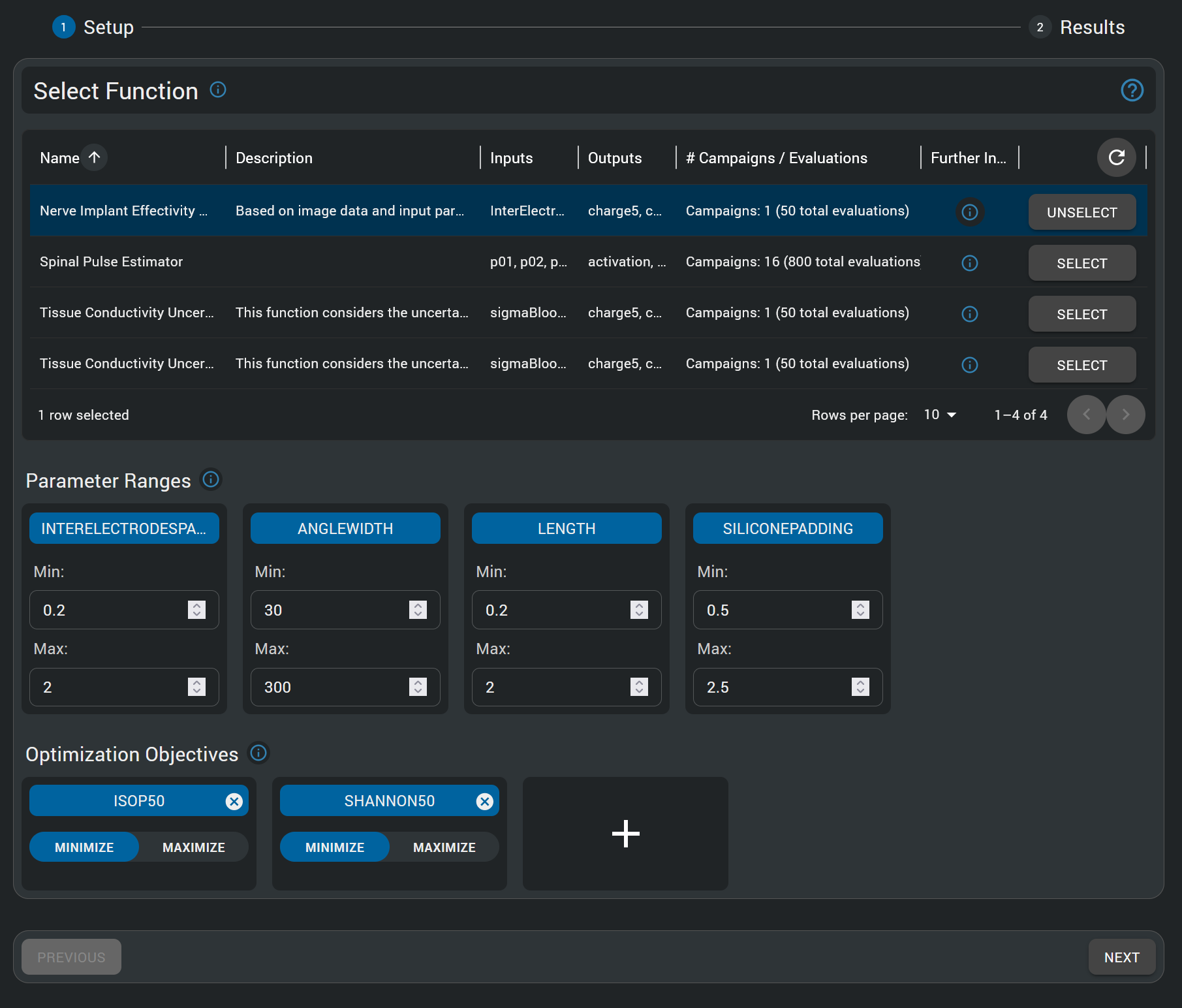Image resolution: width=1182 pixels, height=1008 pixels.
Task: Open the Optimization Objectives info icon
Action: [258, 753]
